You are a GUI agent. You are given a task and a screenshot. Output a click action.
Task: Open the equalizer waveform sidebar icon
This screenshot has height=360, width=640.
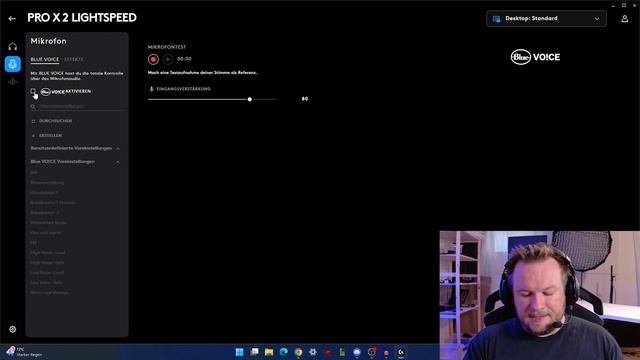pos(13,82)
